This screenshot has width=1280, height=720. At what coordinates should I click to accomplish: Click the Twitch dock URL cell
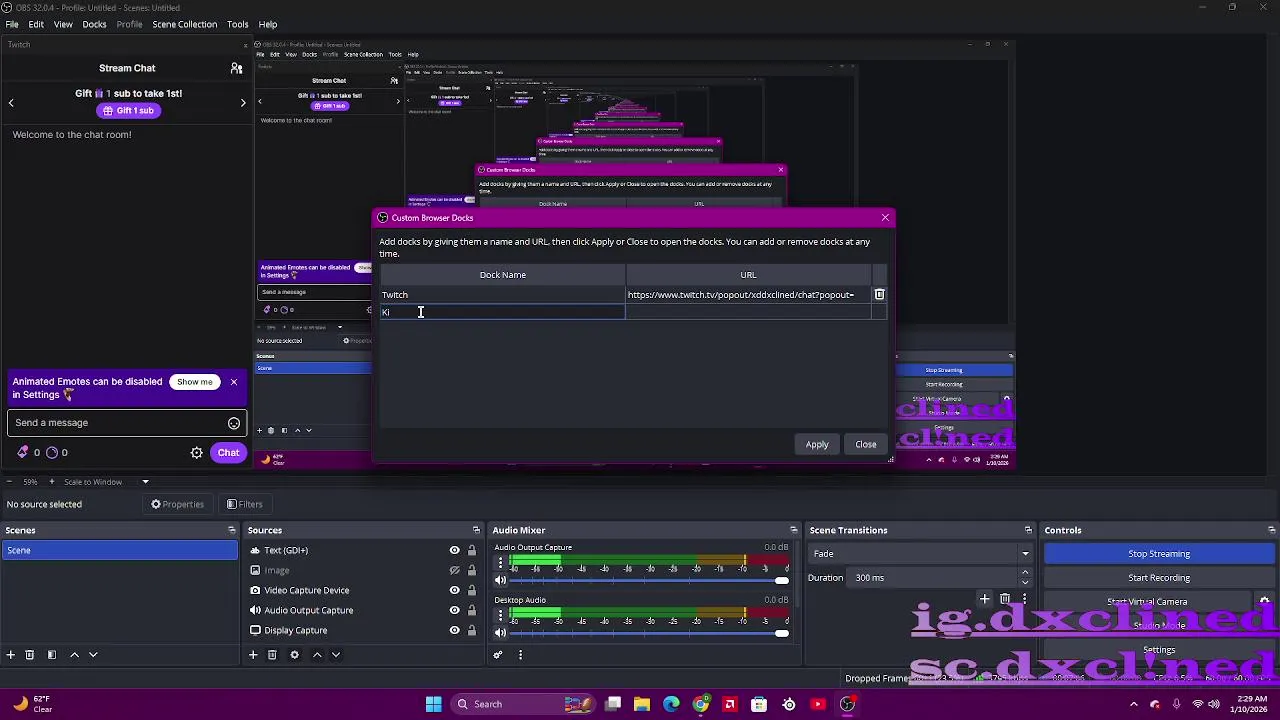[x=748, y=295]
